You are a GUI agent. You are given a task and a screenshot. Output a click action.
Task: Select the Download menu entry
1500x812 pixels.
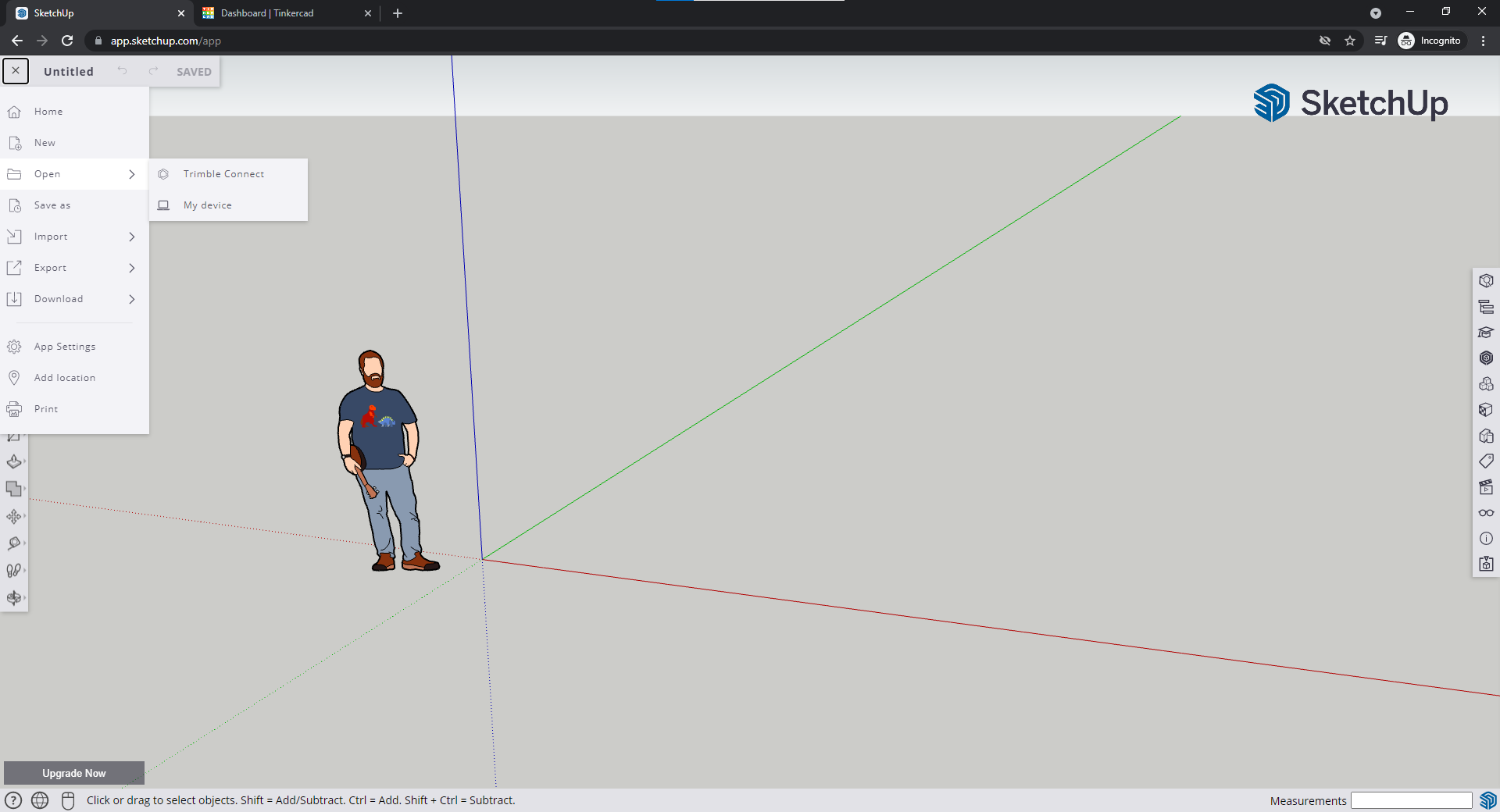click(x=74, y=299)
